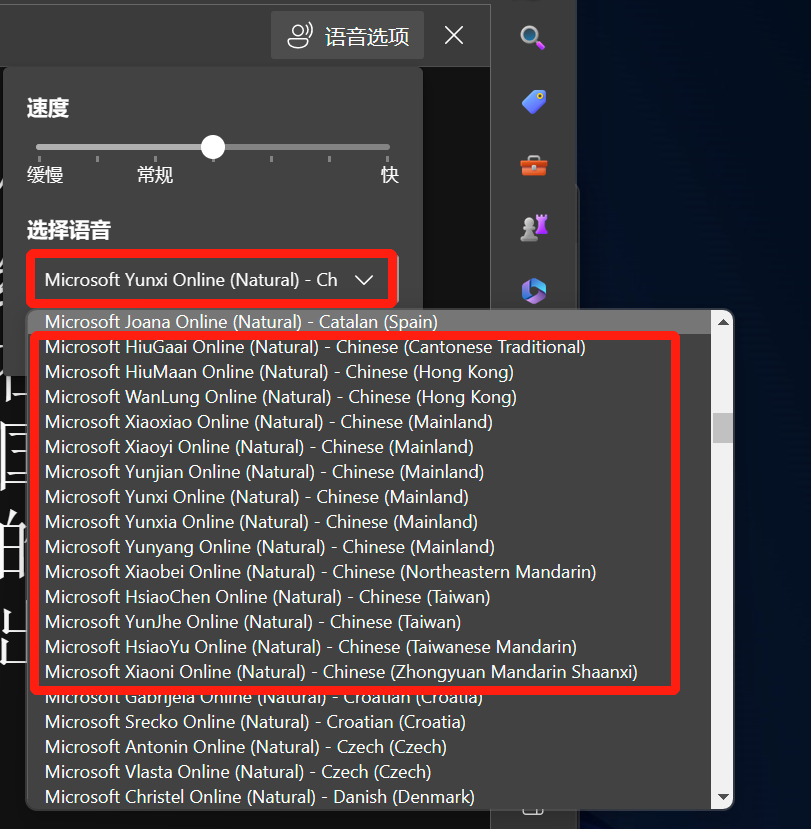Image resolution: width=811 pixels, height=829 pixels.
Task: Select HiuGaai Chinese (Cantonese Traditional) voice
Action: [368, 347]
